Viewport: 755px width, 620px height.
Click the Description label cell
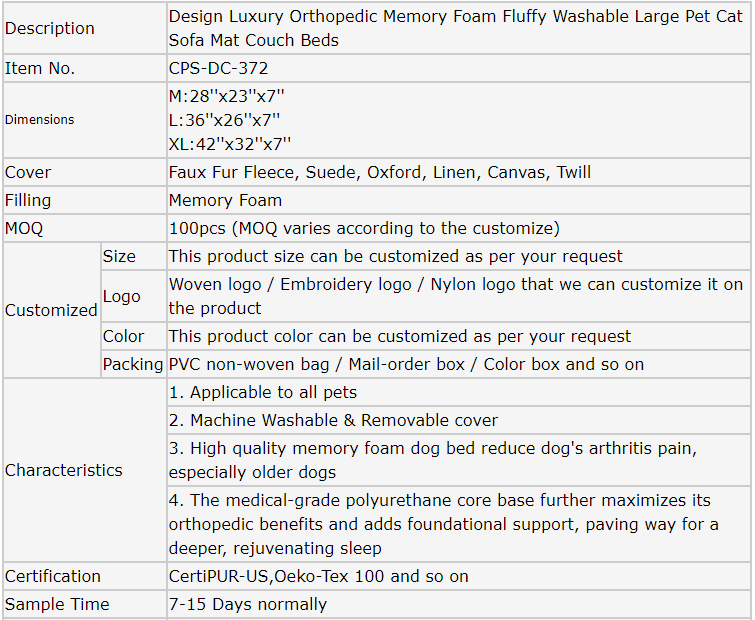click(50, 28)
